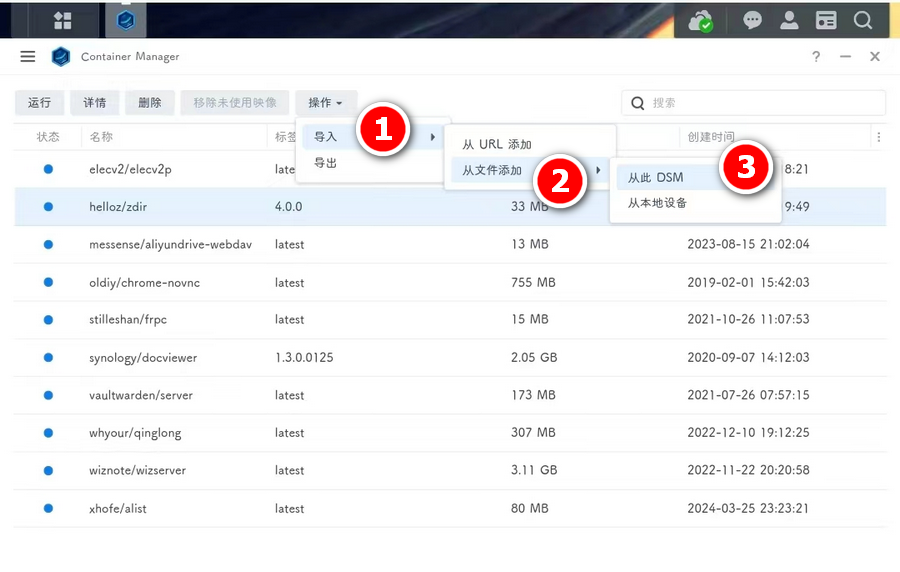This screenshot has height=572, width=900.
Task: Click the 2023-08-15 21:02:04 timestamp
Action: (x=748, y=244)
